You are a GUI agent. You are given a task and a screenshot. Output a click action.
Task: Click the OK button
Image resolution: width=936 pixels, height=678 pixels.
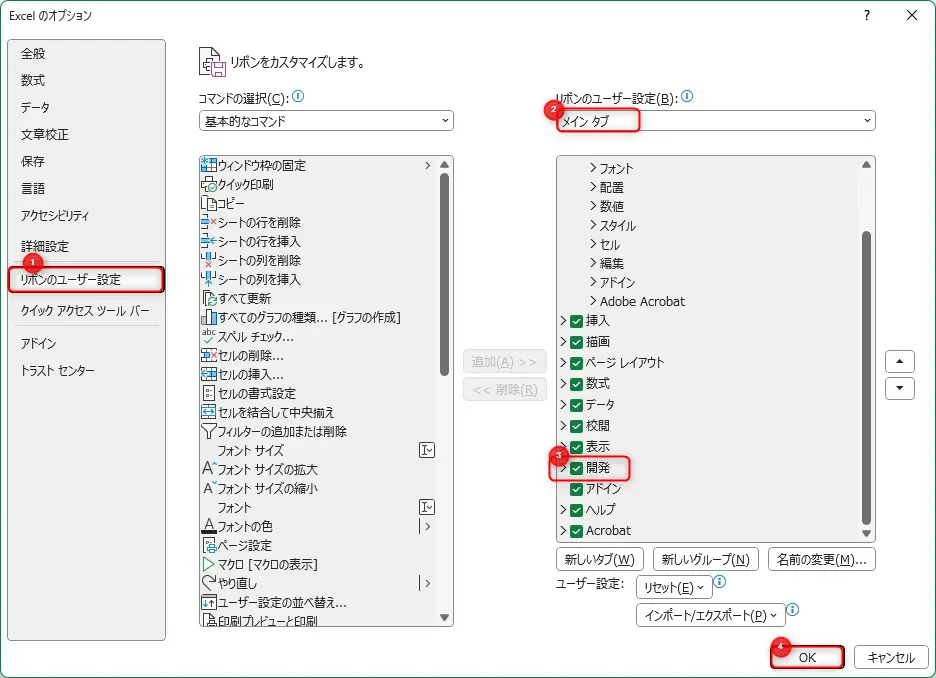click(x=807, y=657)
